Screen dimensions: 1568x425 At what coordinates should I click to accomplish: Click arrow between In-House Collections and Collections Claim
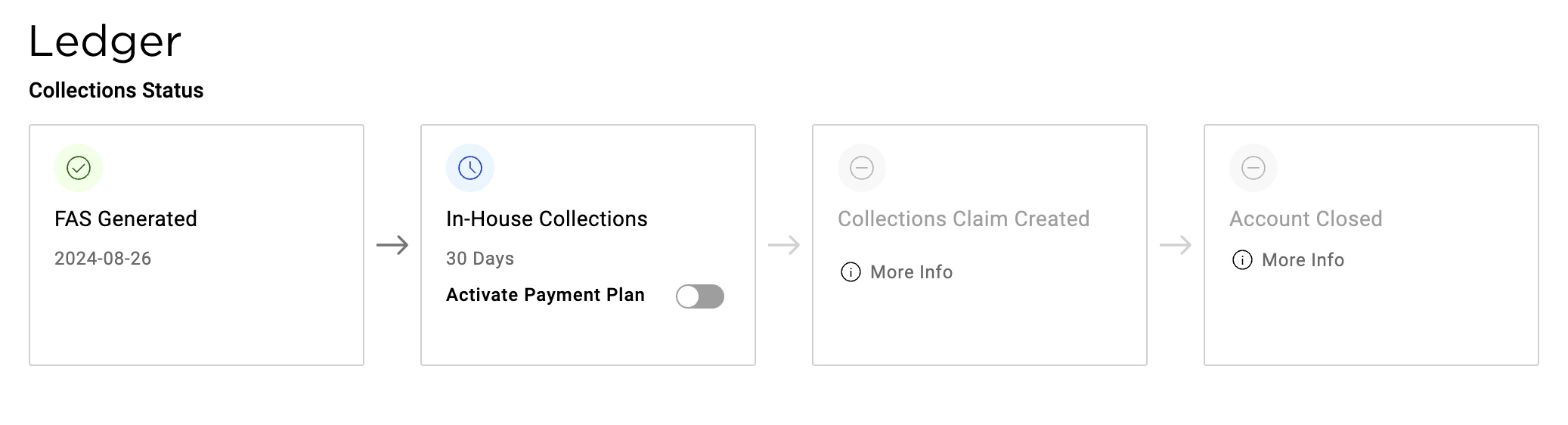tap(784, 245)
